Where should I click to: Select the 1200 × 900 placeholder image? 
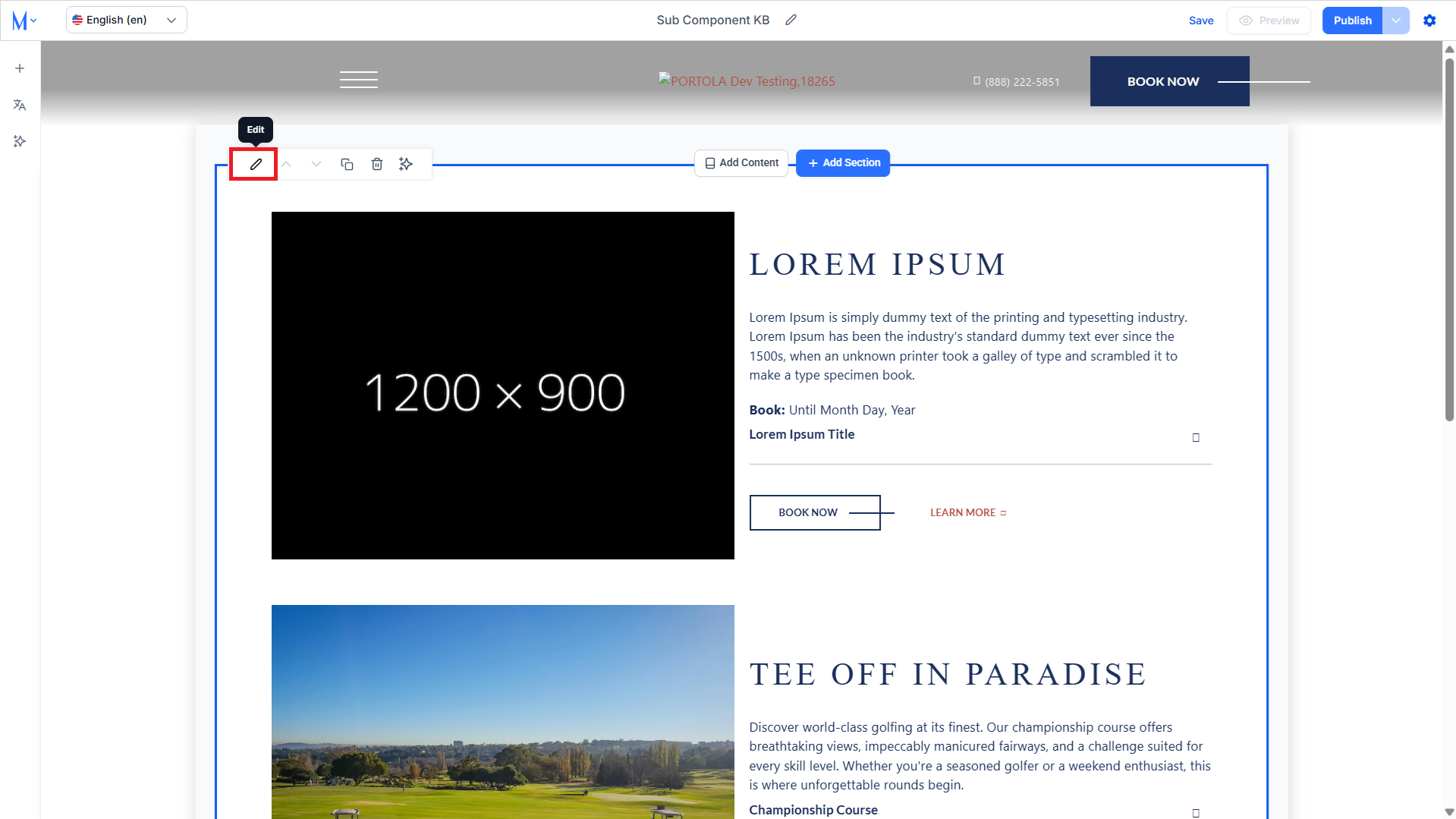[503, 386]
